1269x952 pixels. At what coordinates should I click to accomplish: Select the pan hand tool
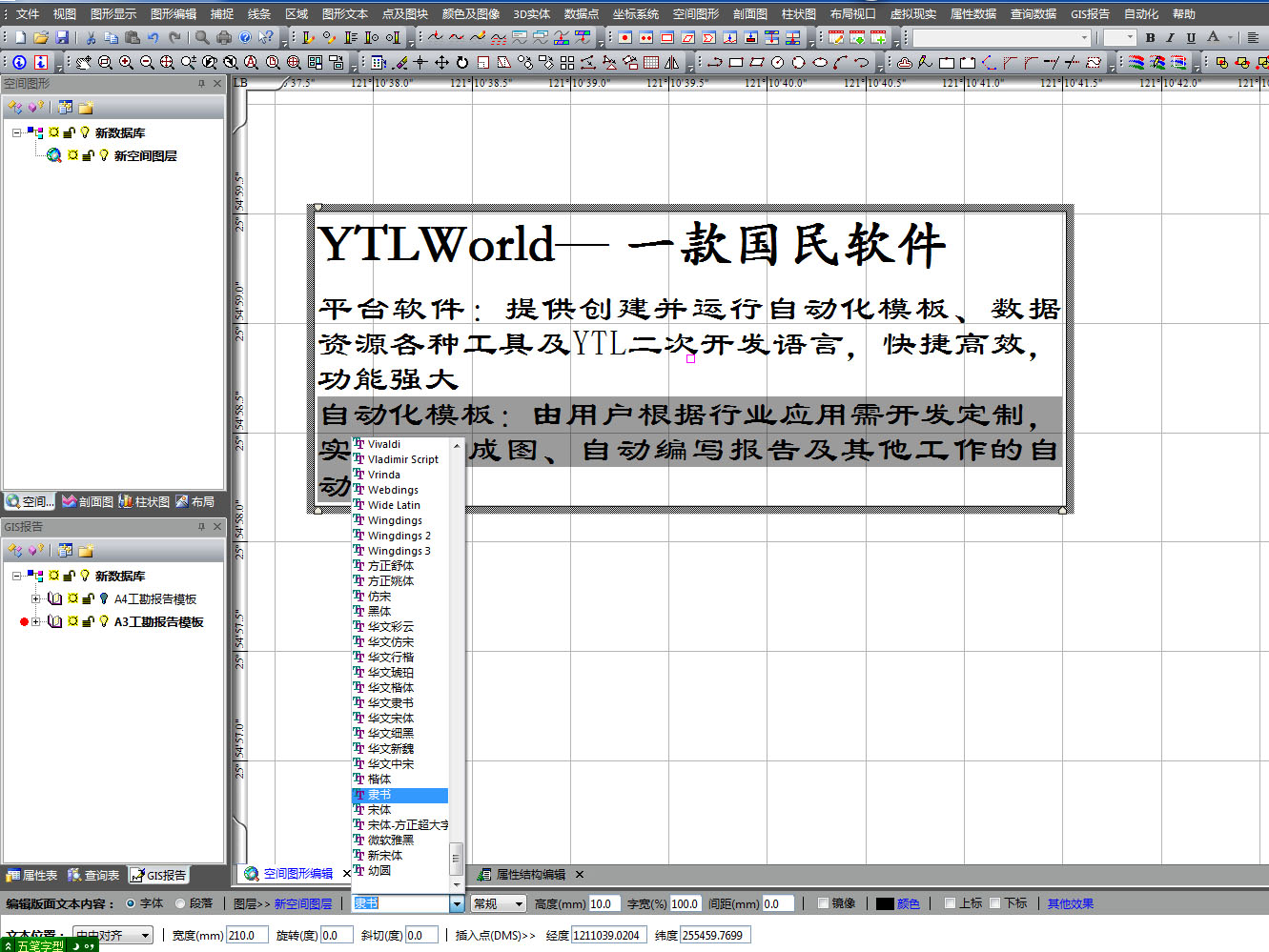pyautogui.click(x=84, y=62)
